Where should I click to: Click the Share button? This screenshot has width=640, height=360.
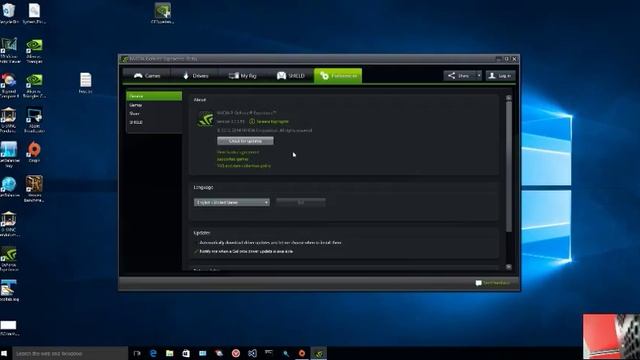pyautogui.click(x=459, y=76)
